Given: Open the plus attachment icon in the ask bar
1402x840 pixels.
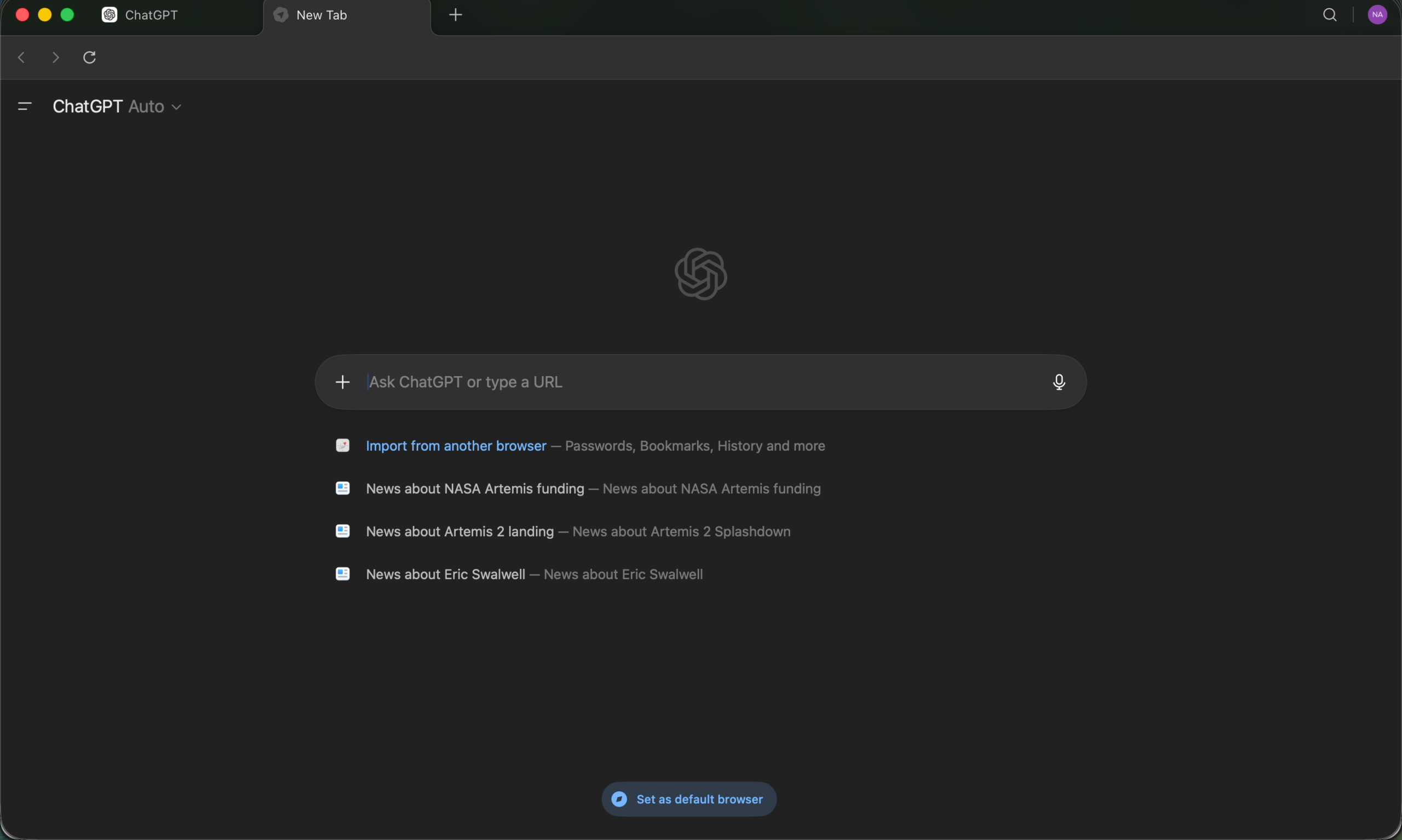Looking at the screenshot, I should click(x=342, y=382).
